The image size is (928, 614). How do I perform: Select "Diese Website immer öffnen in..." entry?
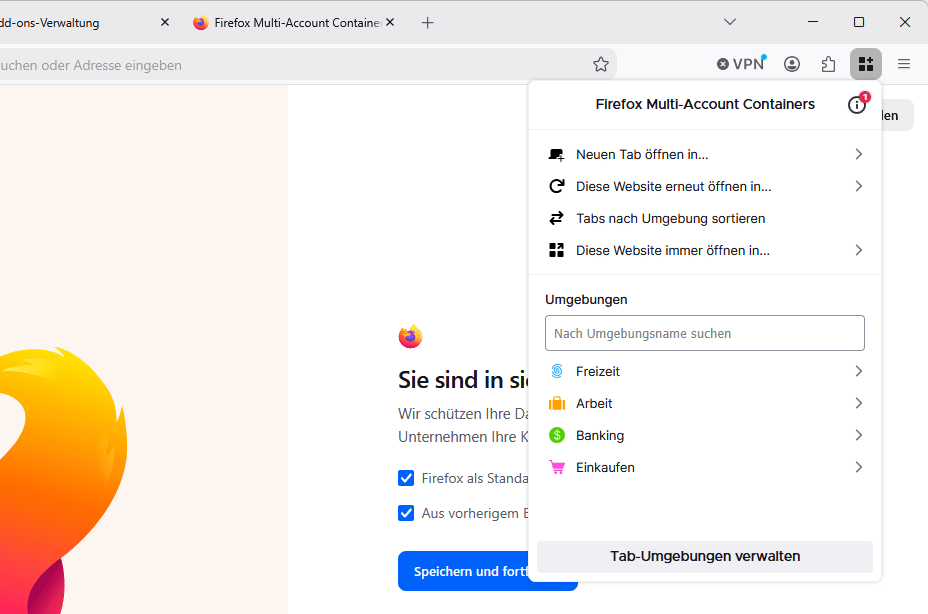click(705, 250)
